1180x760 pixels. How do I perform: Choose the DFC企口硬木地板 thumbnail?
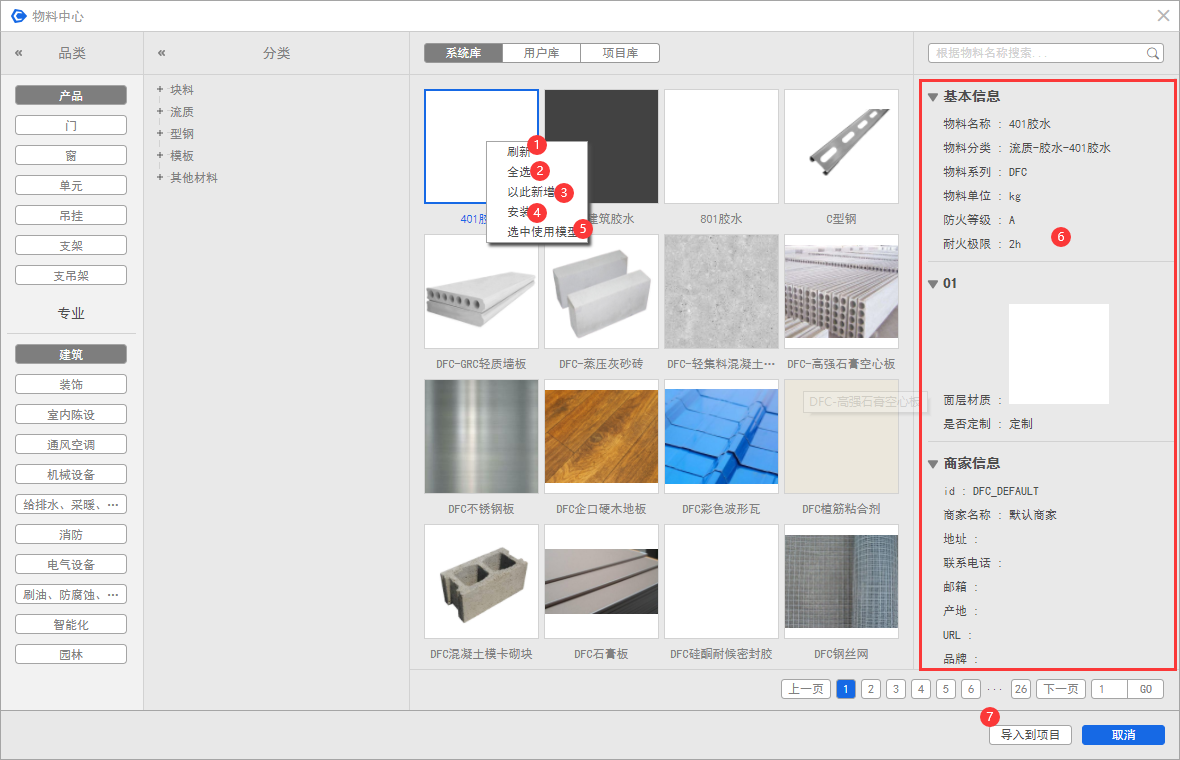pyautogui.click(x=601, y=437)
